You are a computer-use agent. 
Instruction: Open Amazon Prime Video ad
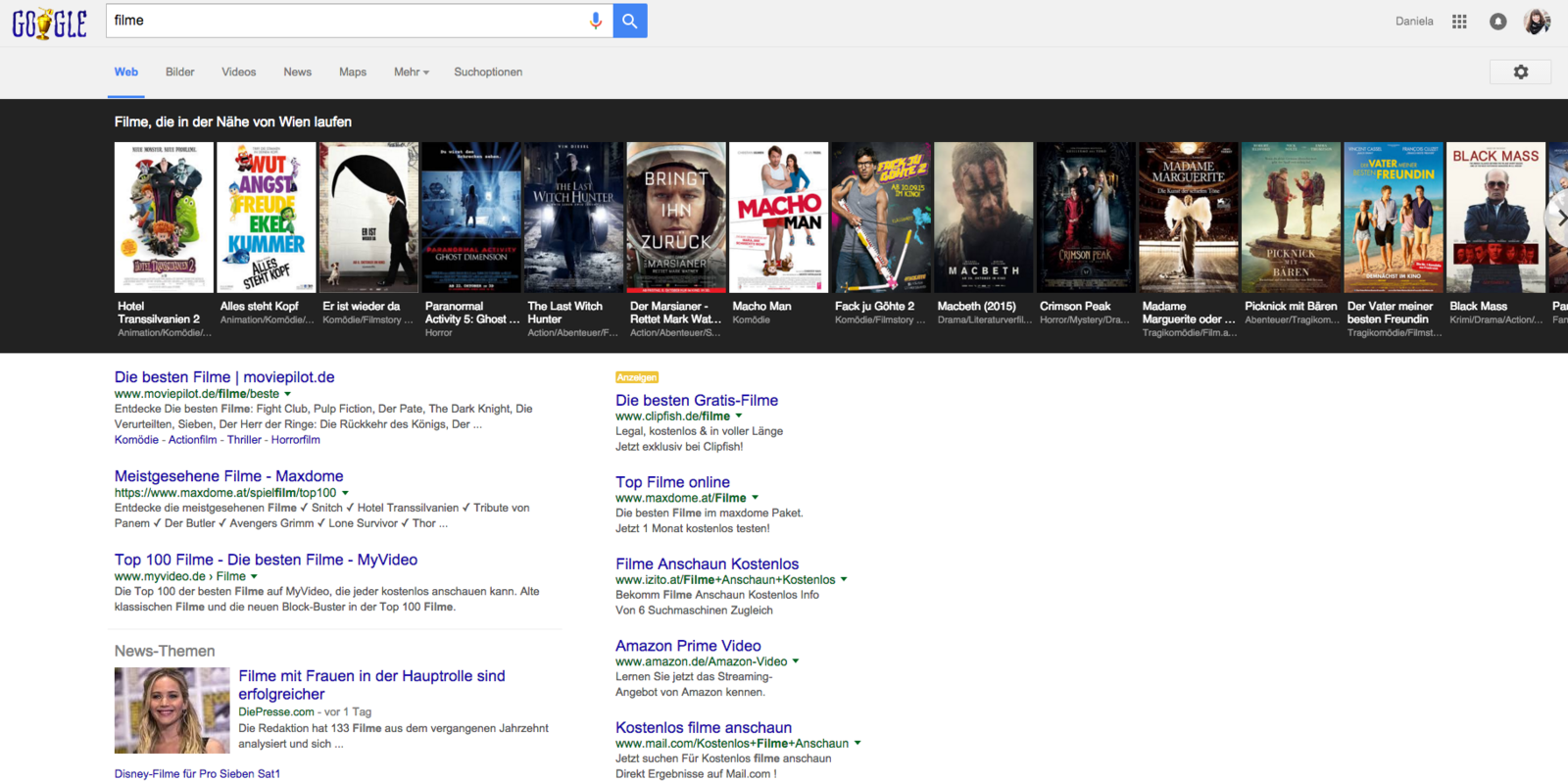click(688, 646)
